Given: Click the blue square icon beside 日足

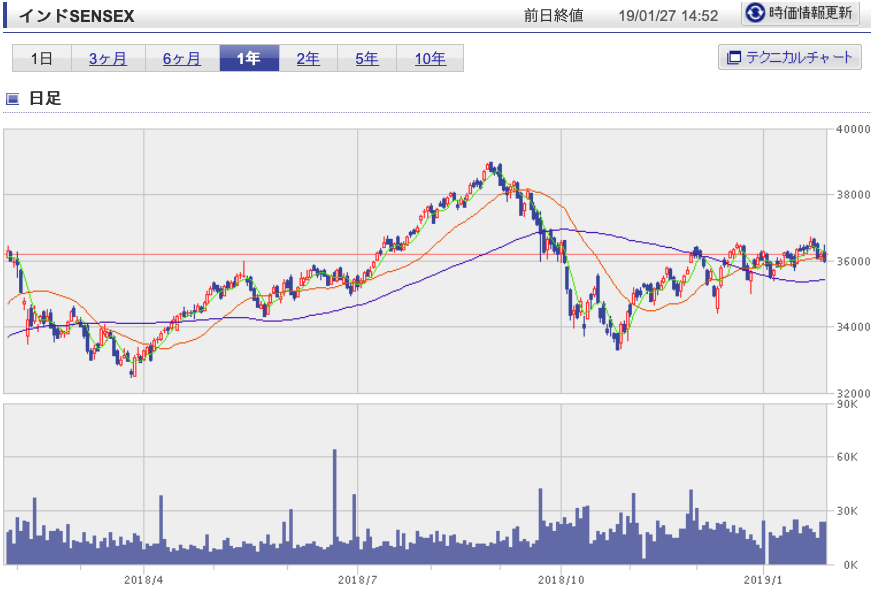Looking at the screenshot, I should point(13,99).
